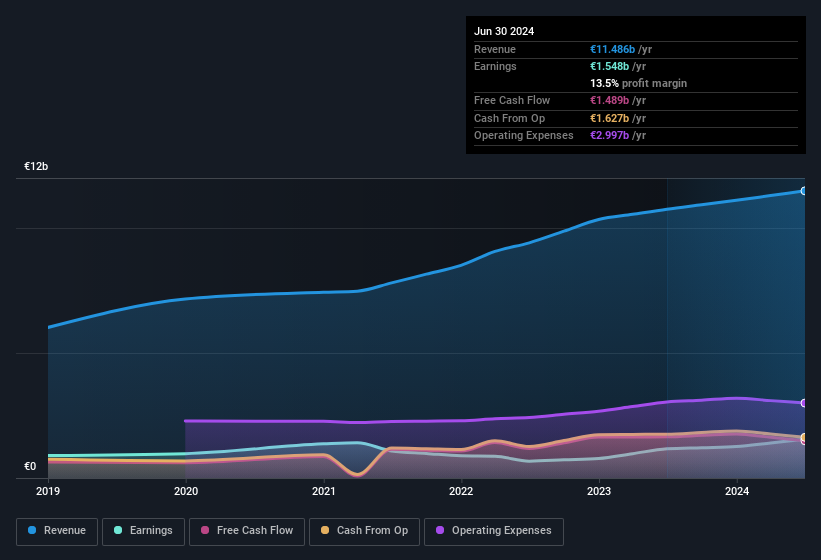The width and height of the screenshot is (821, 560).
Task: Click the 13.5% profit margin text
Action: (x=638, y=83)
